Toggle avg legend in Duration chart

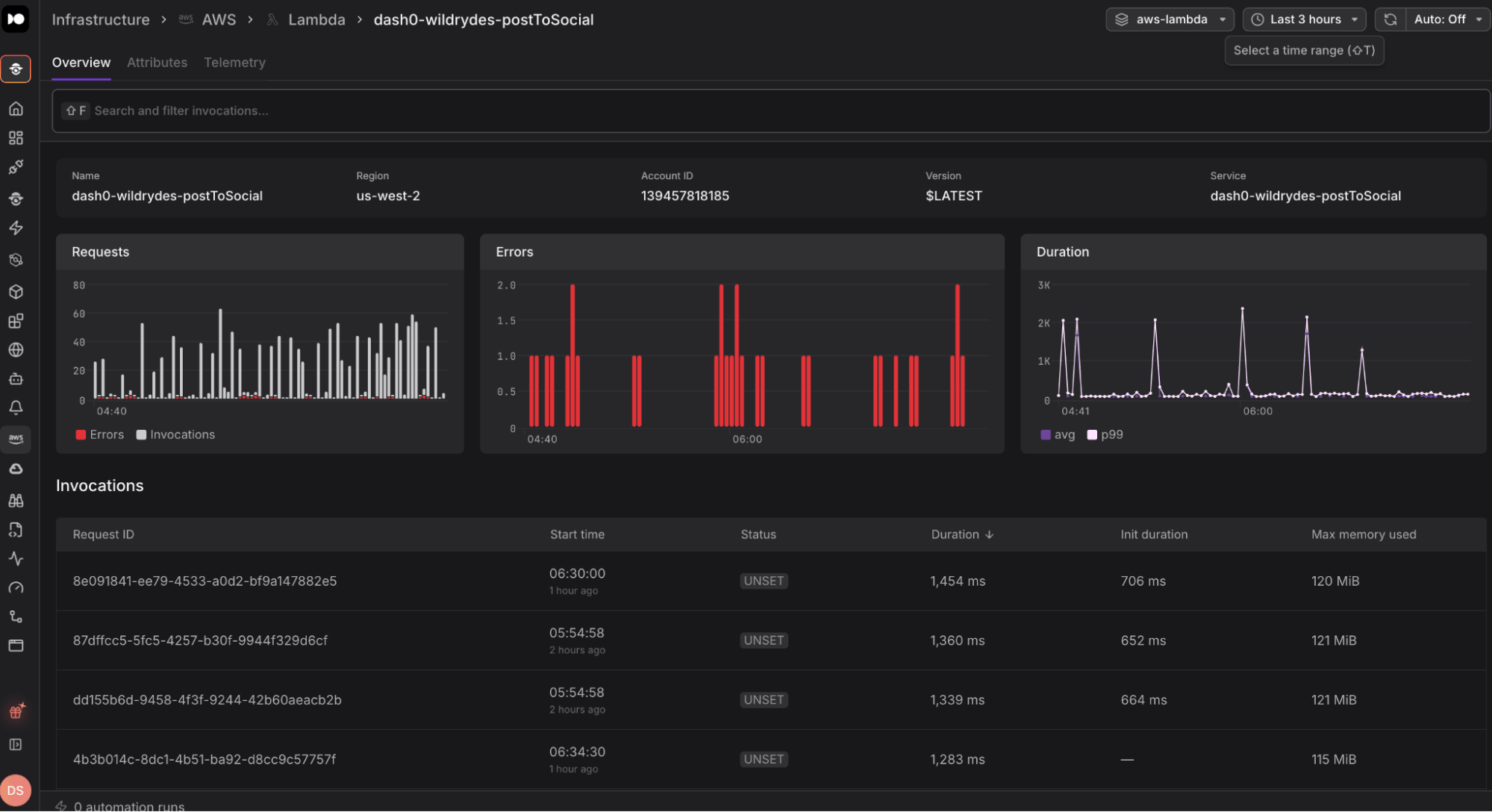click(x=1058, y=435)
